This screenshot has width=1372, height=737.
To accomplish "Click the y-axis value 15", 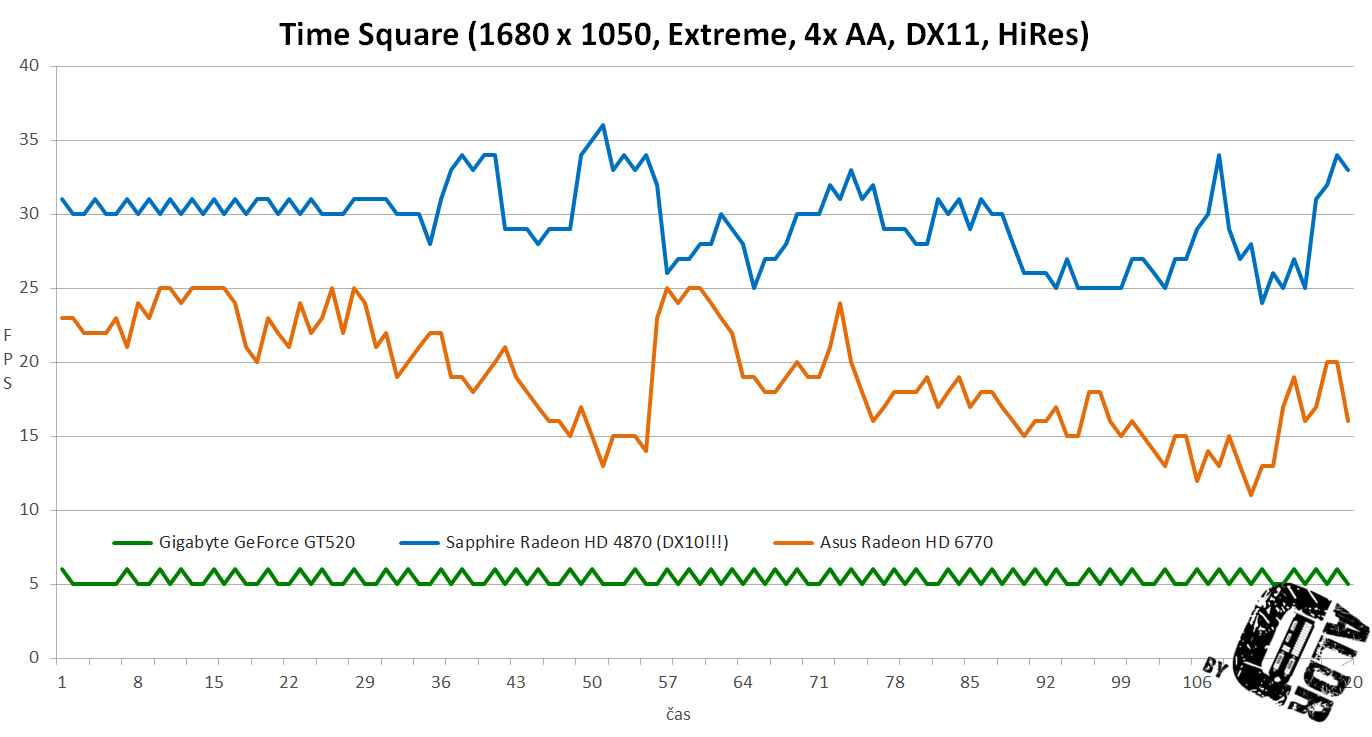I will coord(29,436).
